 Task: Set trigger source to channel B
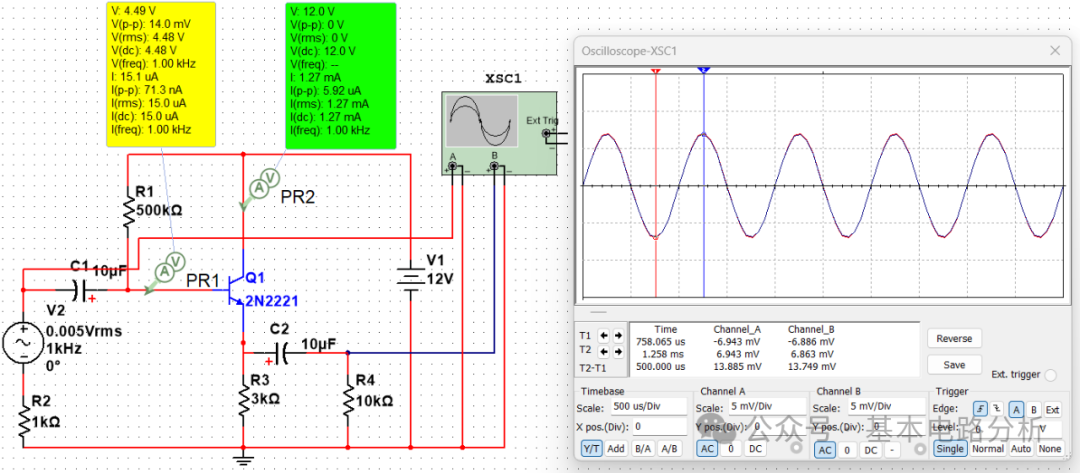tap(1033, 409)
